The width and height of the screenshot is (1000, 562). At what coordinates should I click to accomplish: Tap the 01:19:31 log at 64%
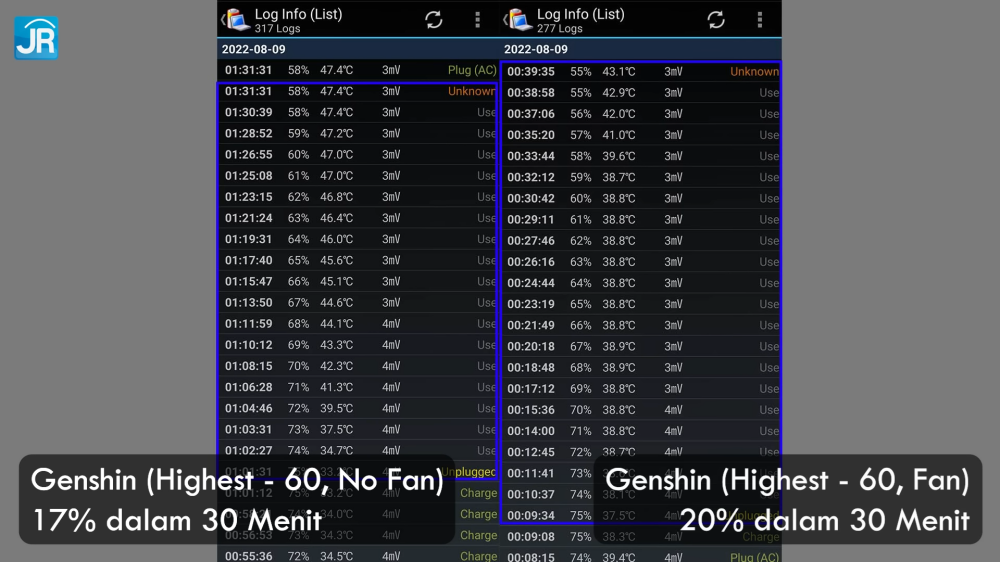(358, 239)
